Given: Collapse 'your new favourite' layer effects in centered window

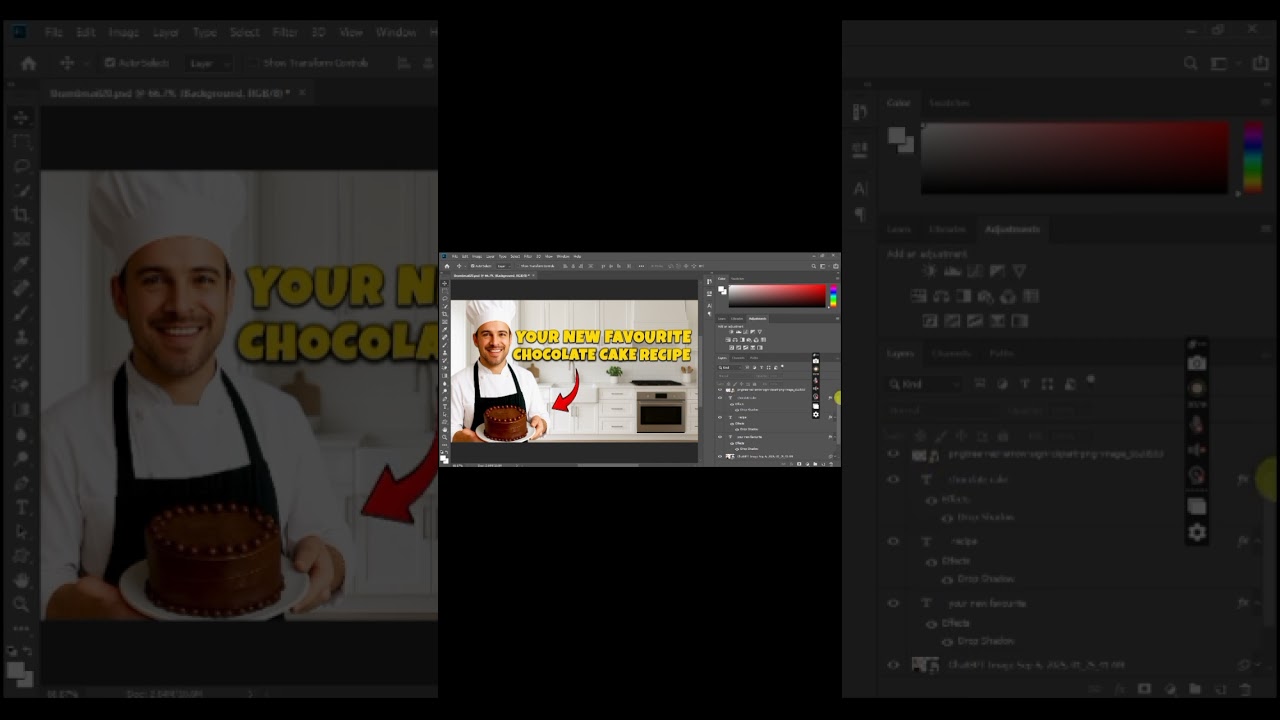Looking at the screenshot, I should coord(834,437).
